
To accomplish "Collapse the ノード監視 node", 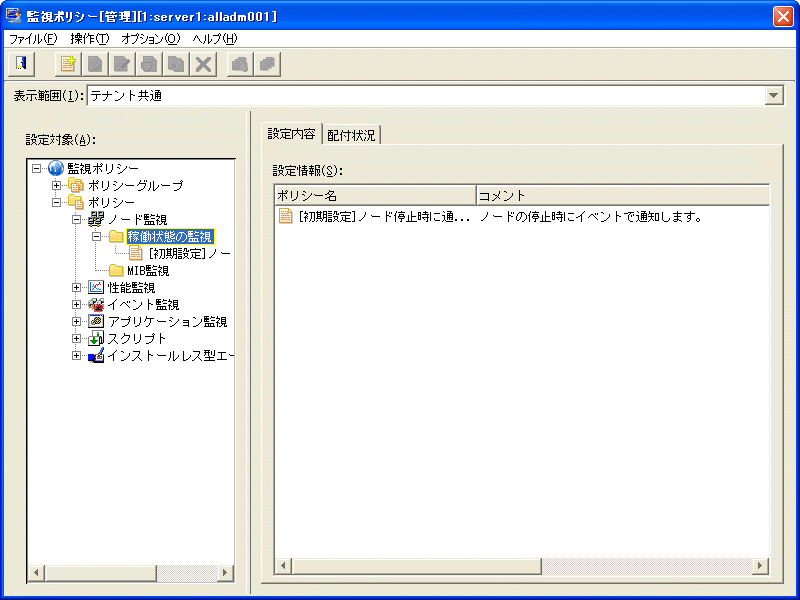I will [x=77, y=219].
